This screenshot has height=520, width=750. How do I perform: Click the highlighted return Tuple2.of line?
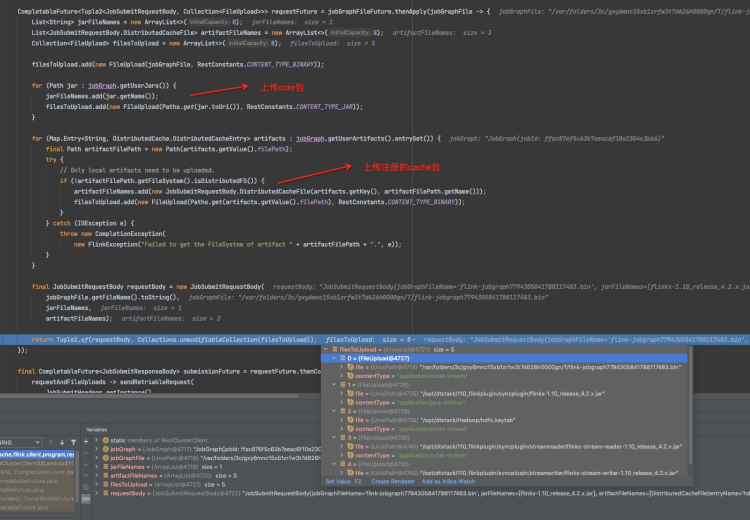tap(375, 340)
